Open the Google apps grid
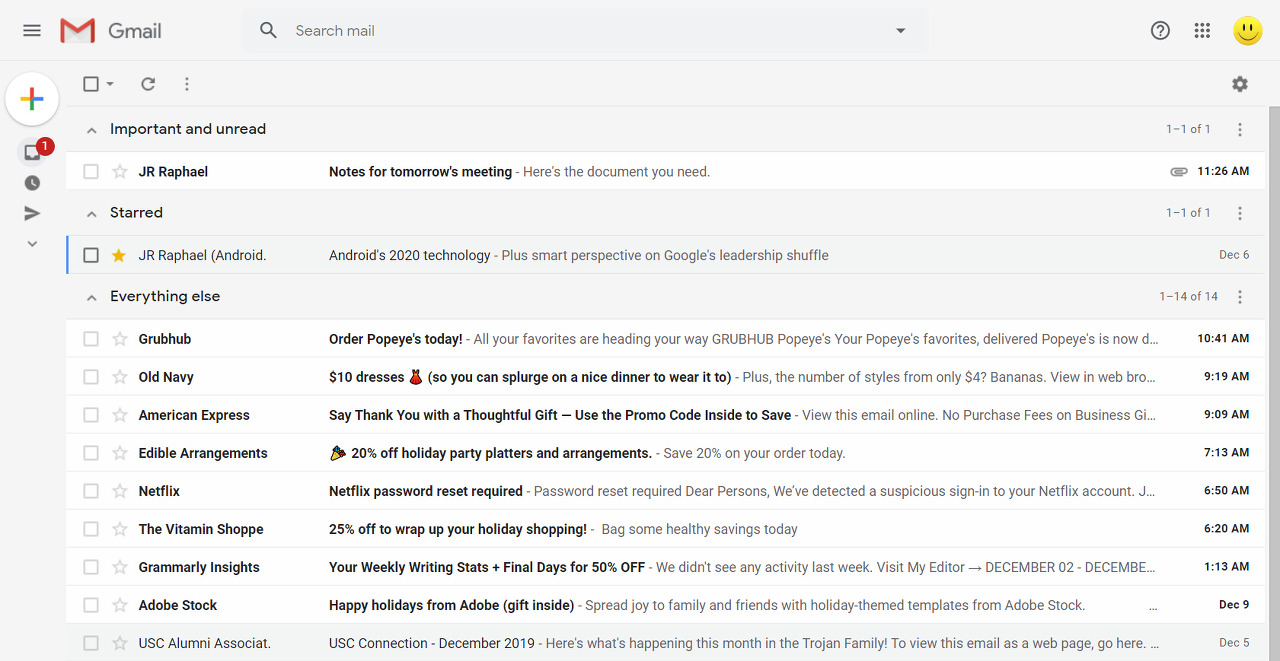This screenshot has width=1280, height=661. [1203, 31]
